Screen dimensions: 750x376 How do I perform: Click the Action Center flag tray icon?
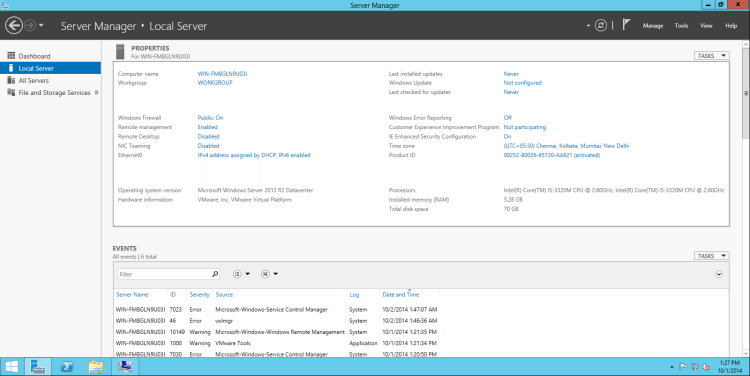pos(683,367)
